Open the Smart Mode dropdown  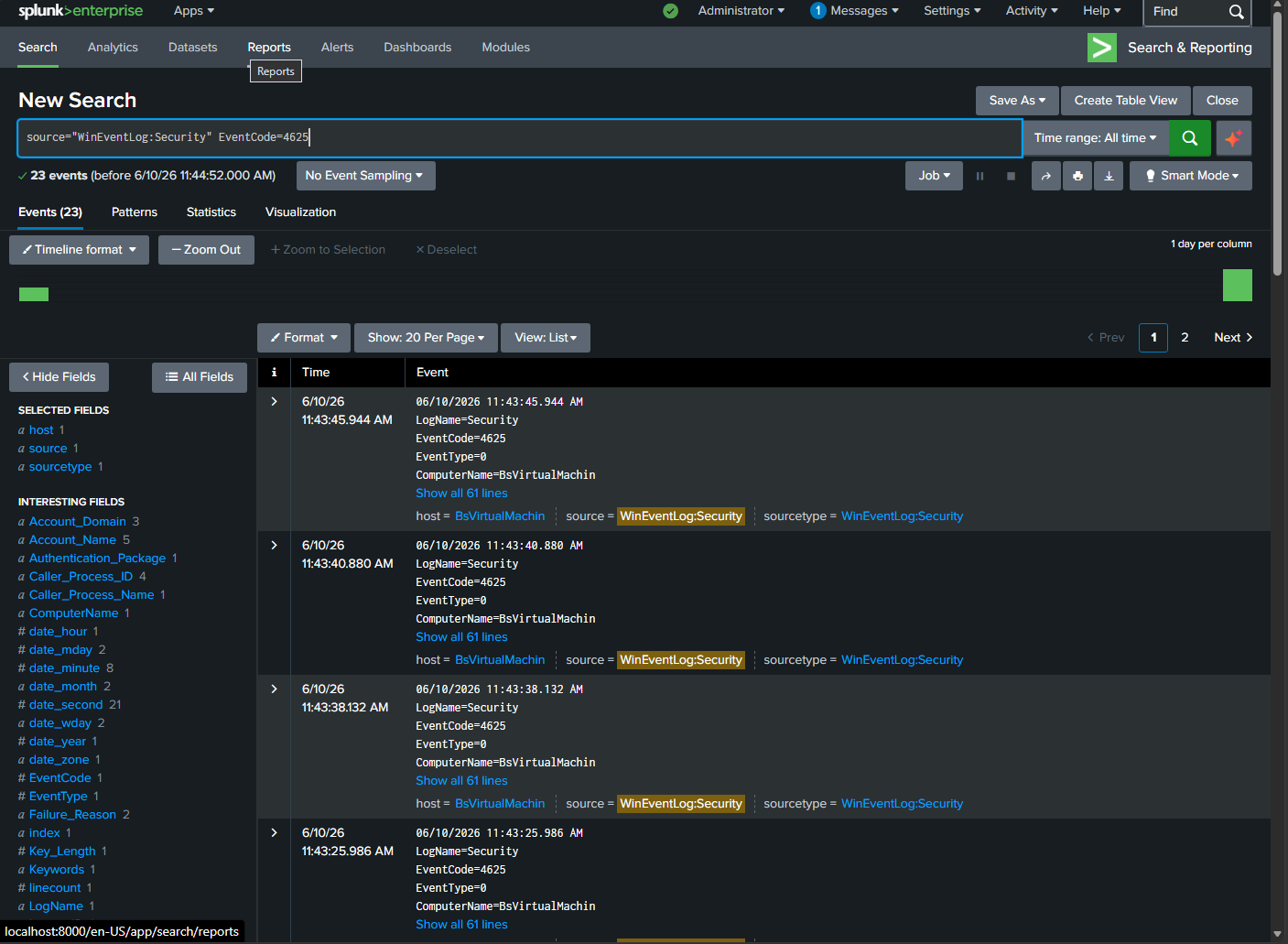(x=1190, y=176)
